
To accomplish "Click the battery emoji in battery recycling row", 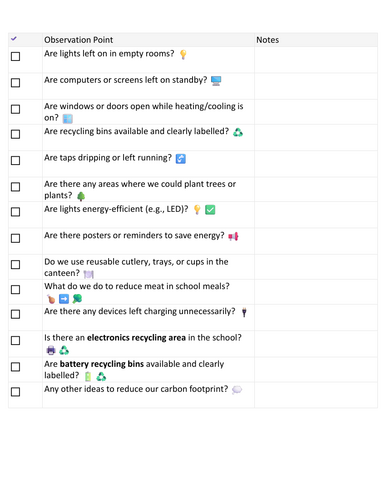I will tap(88, 377).
